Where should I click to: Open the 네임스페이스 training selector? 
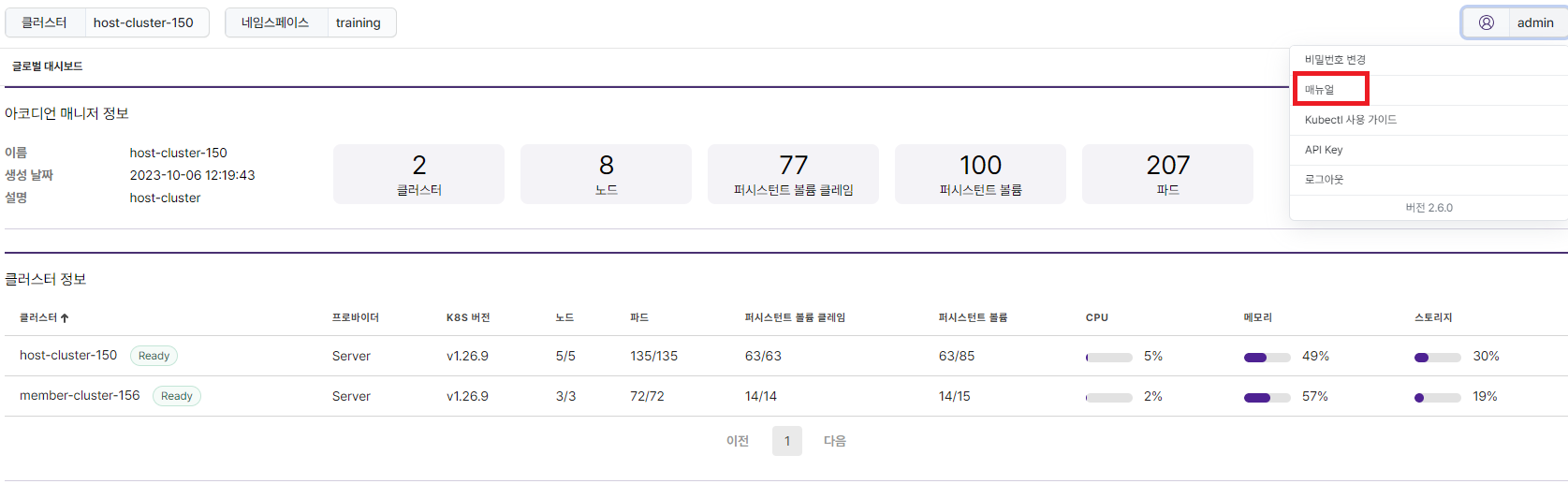311,22
